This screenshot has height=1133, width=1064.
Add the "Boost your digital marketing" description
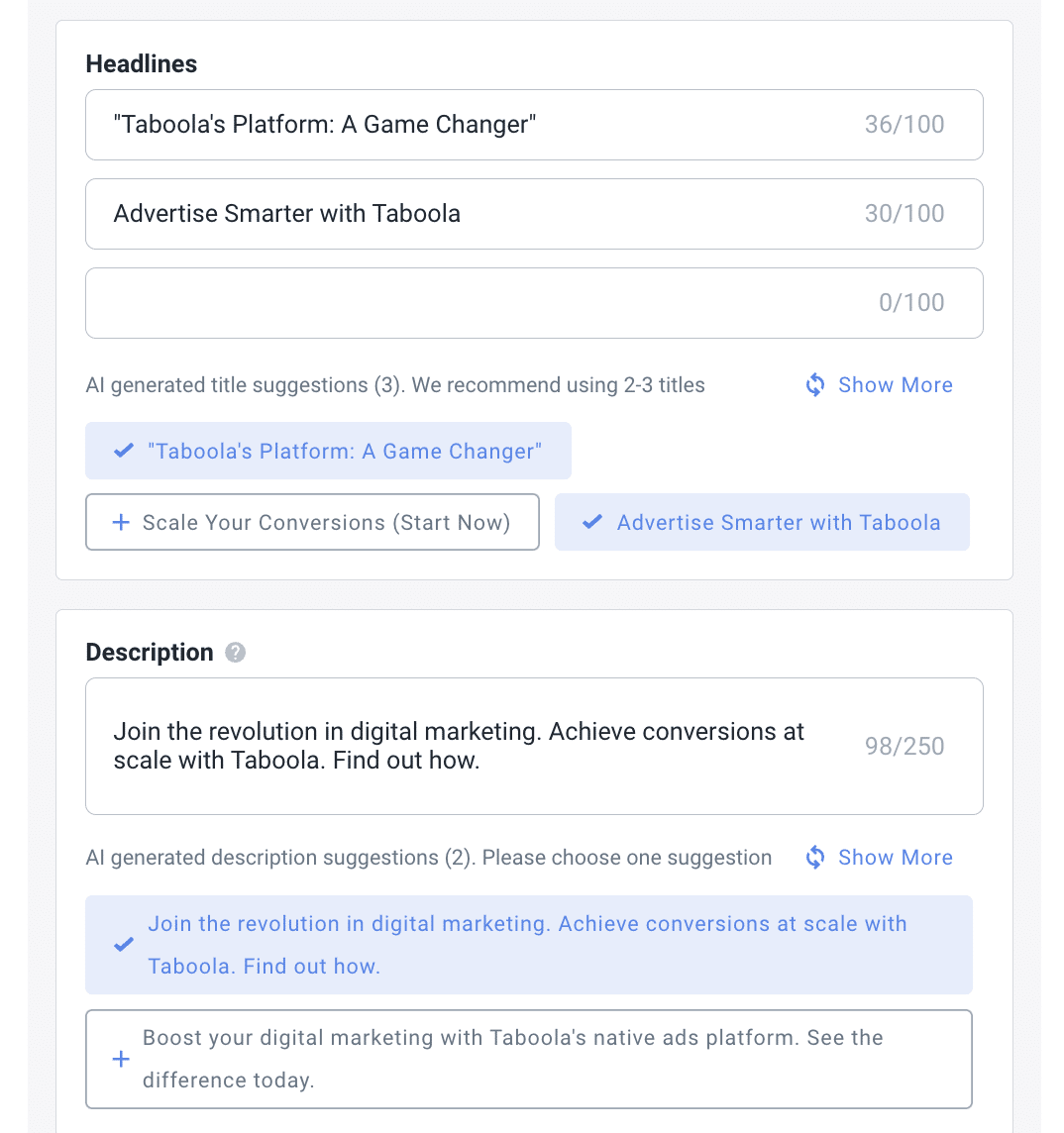528,1059
